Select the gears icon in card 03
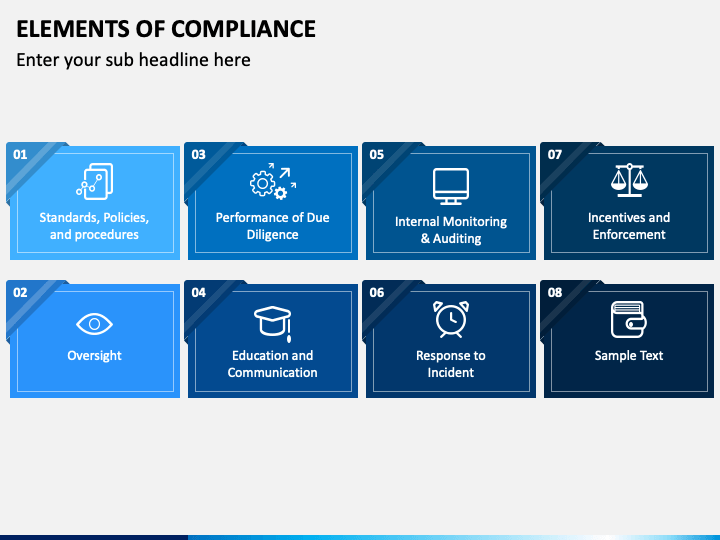This screenshot has width=720, height=540. coord(273,181)
